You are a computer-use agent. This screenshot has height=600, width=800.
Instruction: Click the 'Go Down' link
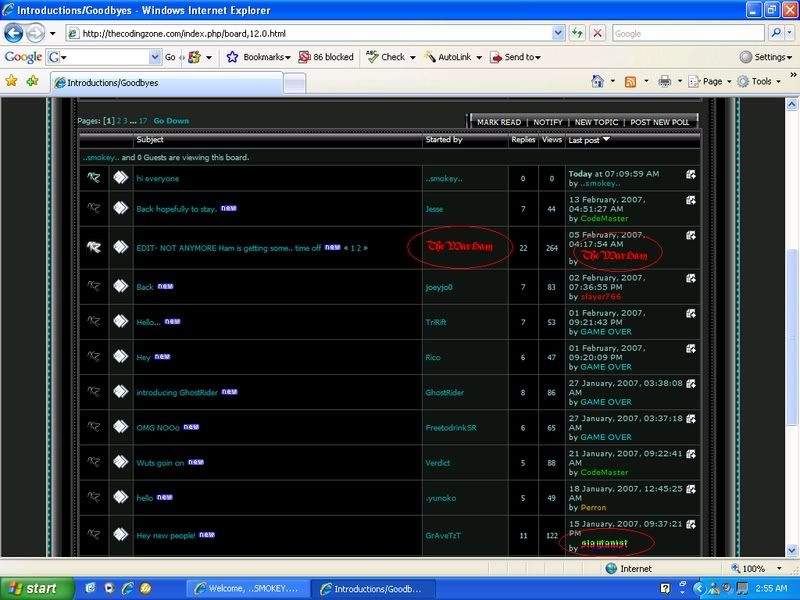click(171, 121)
